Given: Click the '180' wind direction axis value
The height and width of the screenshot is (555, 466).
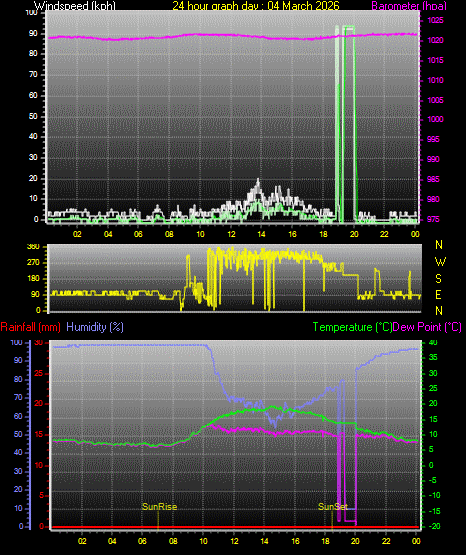Looking at the screenshot, I should (33, 279).
